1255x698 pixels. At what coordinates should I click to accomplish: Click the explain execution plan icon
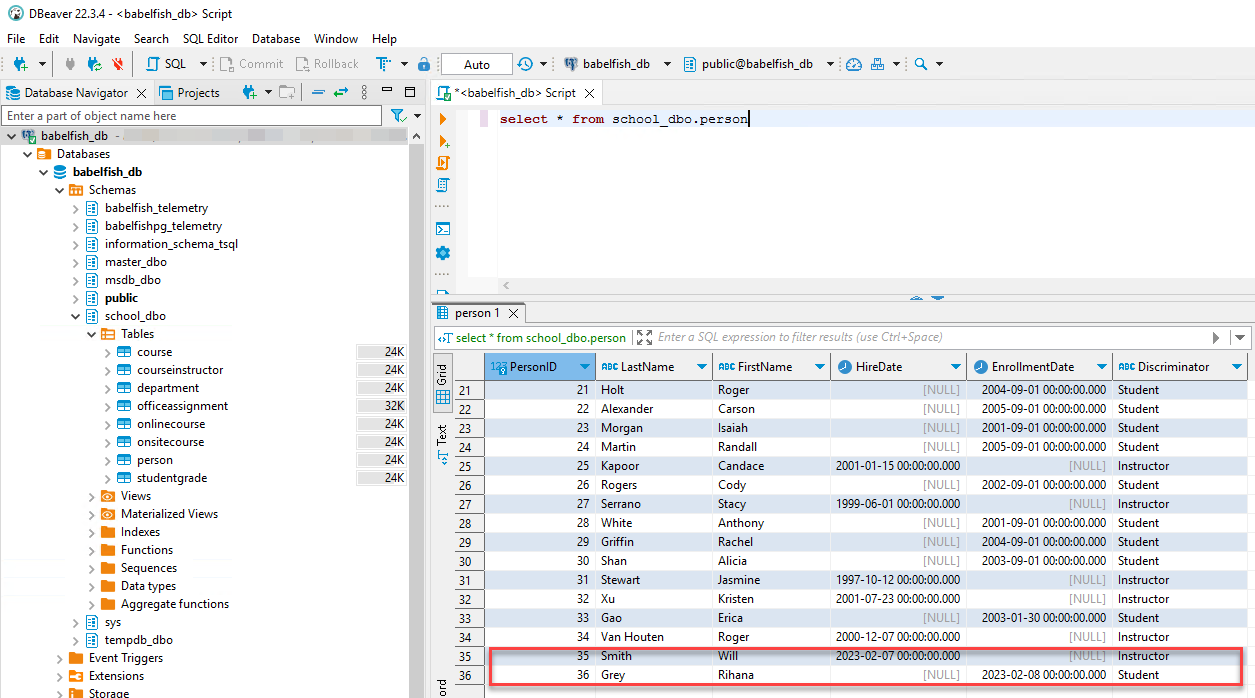443,185
